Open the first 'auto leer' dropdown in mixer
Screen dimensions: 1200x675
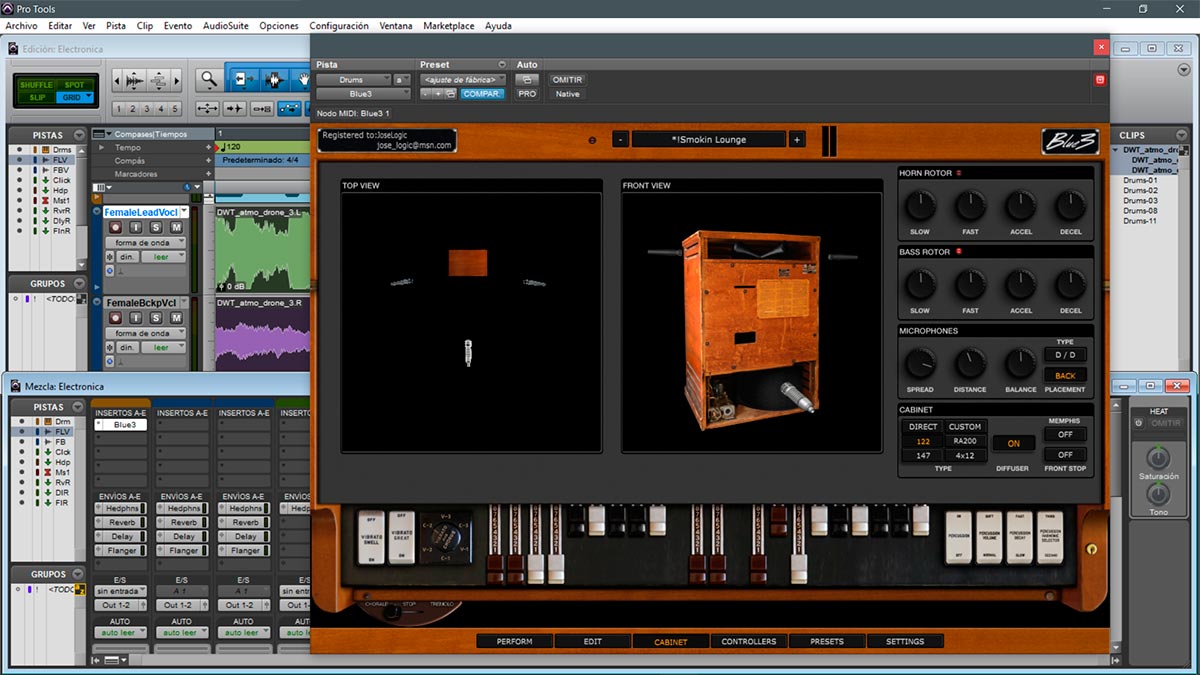click(120, 632)
